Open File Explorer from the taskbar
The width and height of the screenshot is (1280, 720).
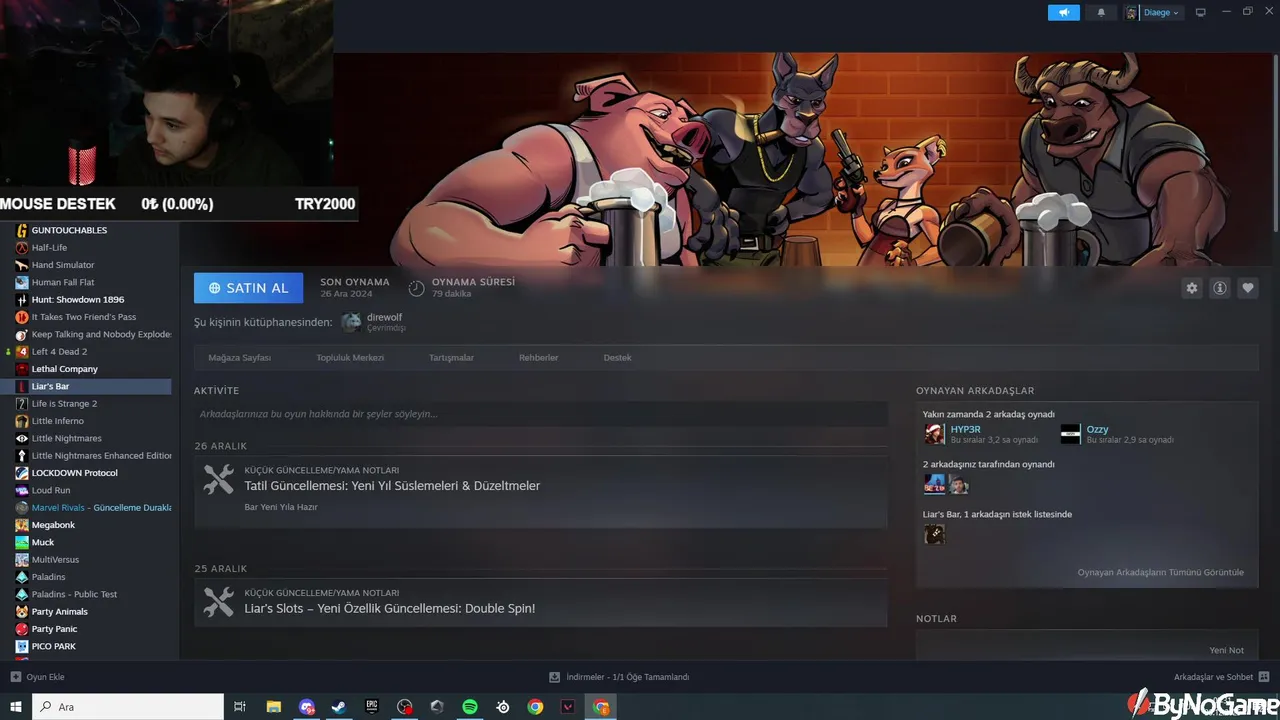tap(273, 707)
